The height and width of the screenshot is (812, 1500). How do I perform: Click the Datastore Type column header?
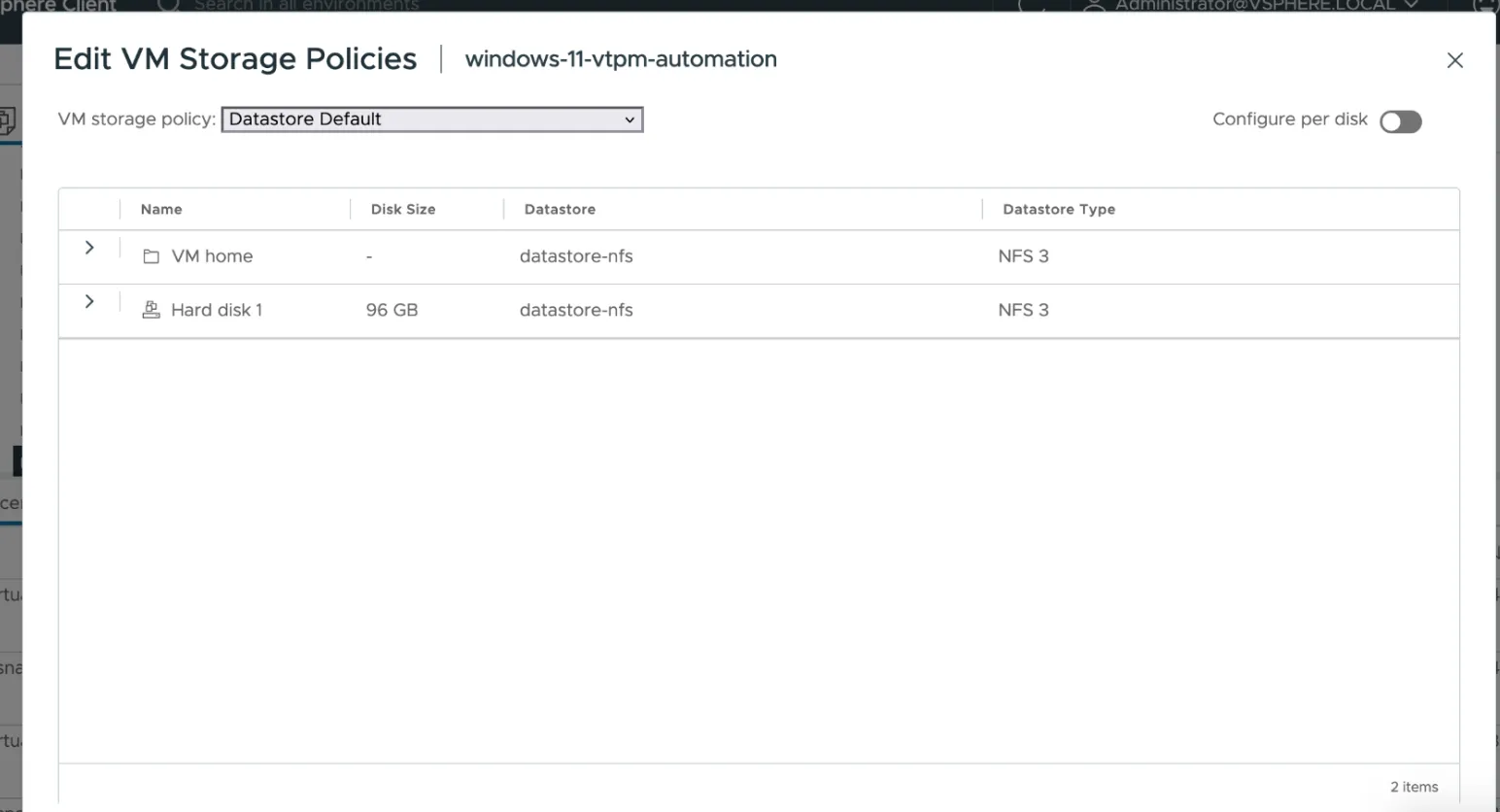(x=1059, y=209)
